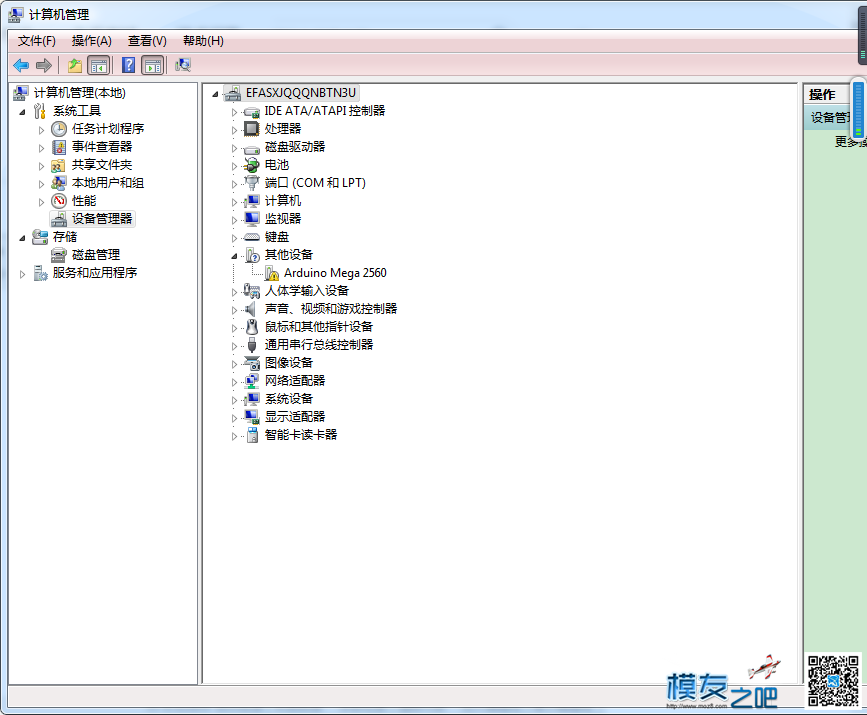
Task: Click the Up one level folder icon
Action: tap(75, 66)
